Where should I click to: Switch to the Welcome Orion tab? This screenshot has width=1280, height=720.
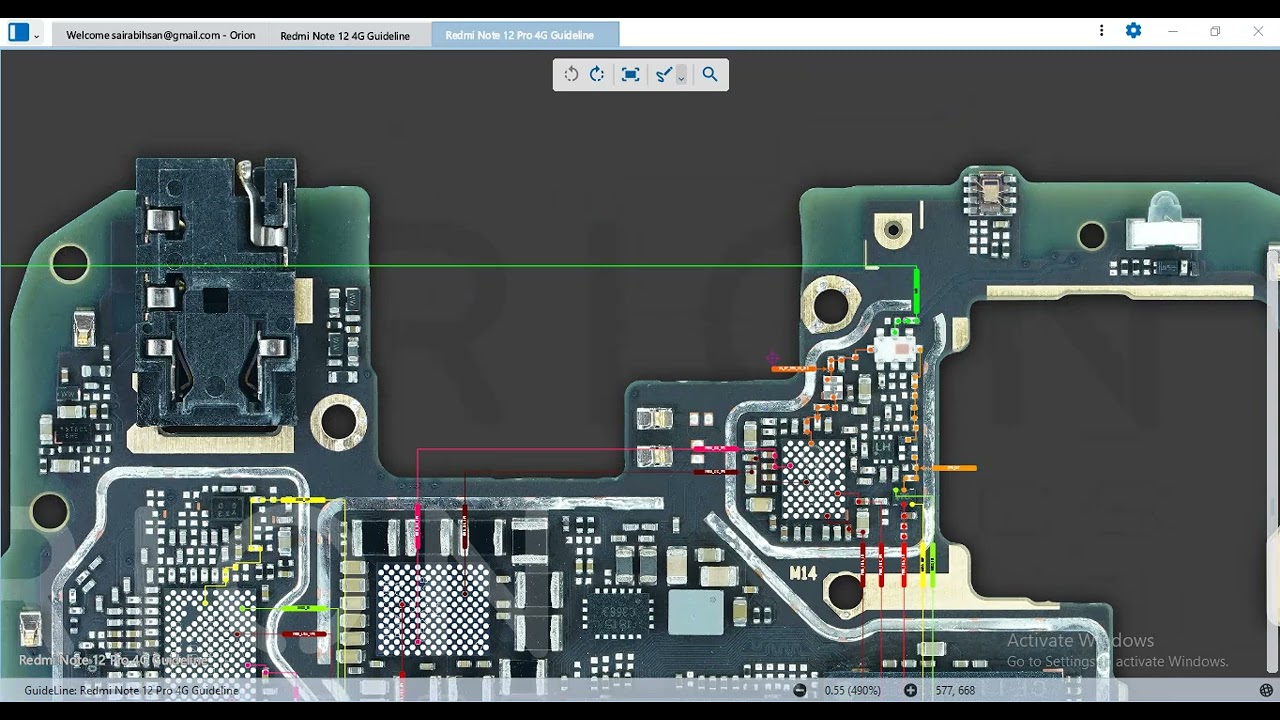click(160, 35)
